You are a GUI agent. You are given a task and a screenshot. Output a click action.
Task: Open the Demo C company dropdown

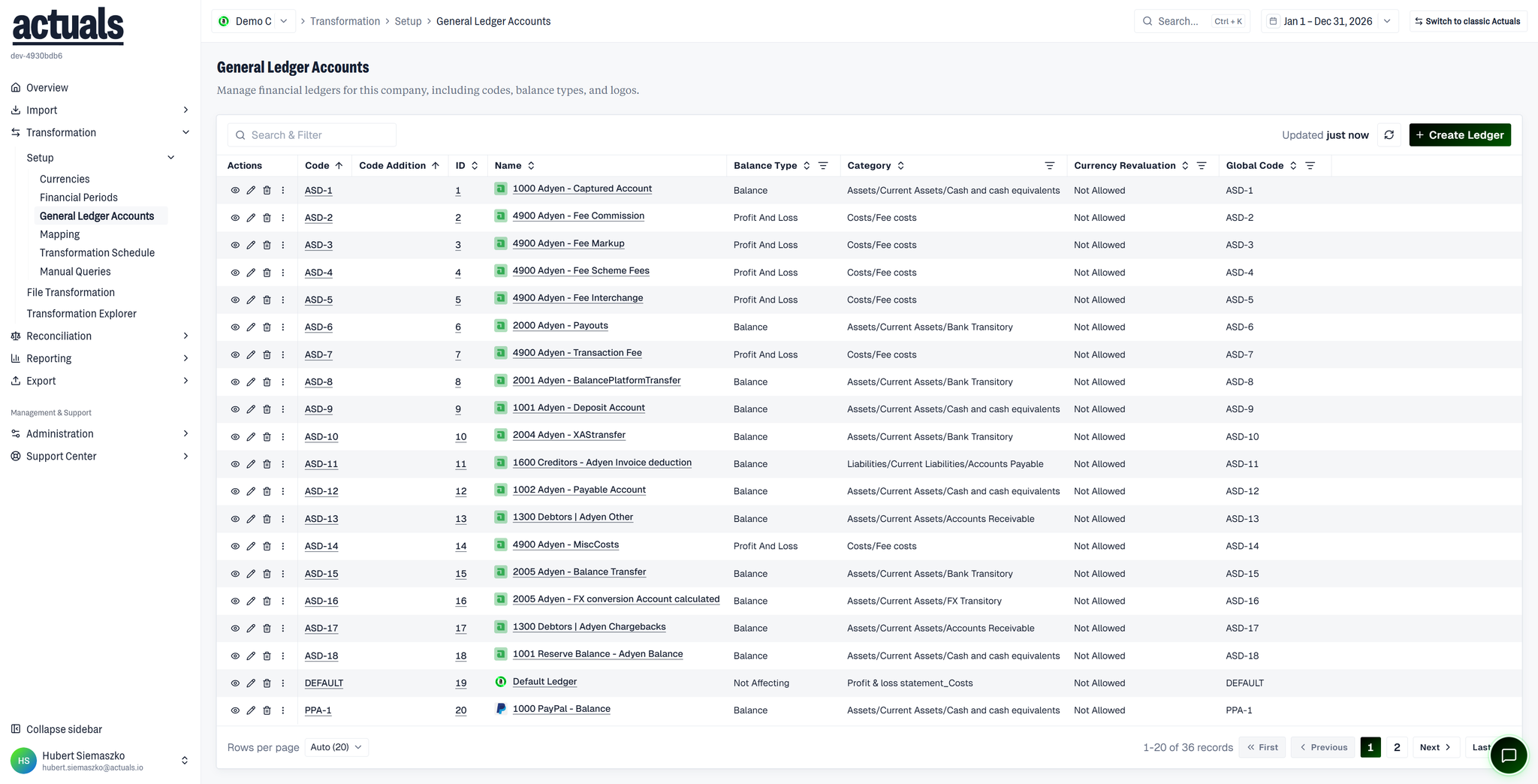click(x=254, y=21)
